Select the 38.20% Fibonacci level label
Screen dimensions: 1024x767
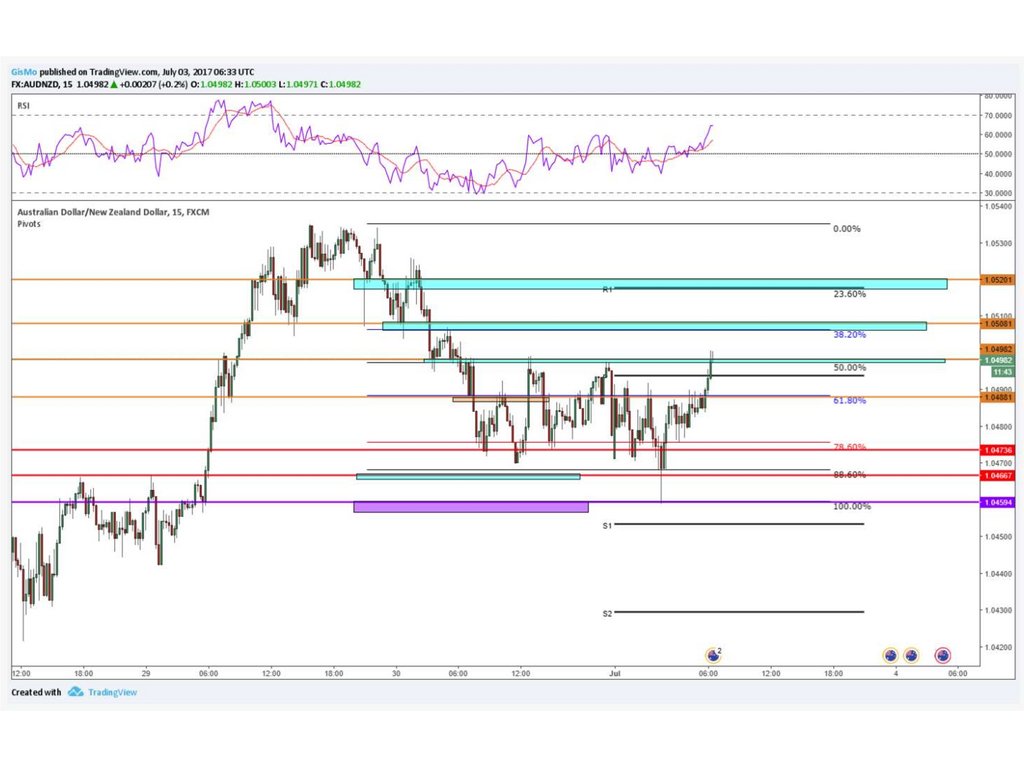849,335
